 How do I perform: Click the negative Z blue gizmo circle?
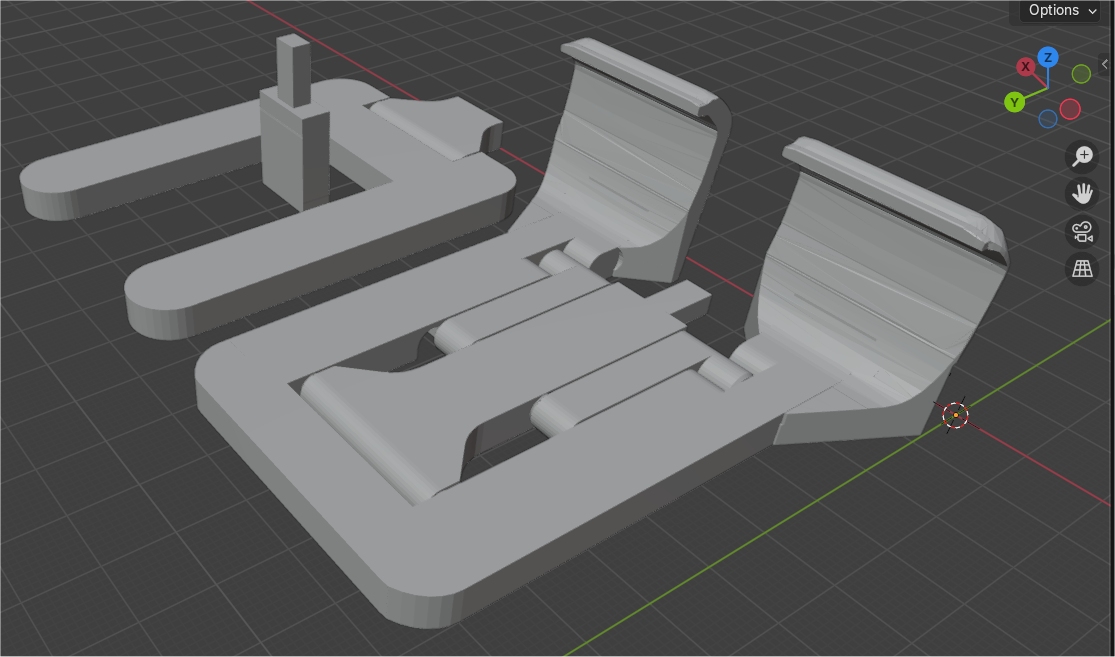[x=1047, y=119]
